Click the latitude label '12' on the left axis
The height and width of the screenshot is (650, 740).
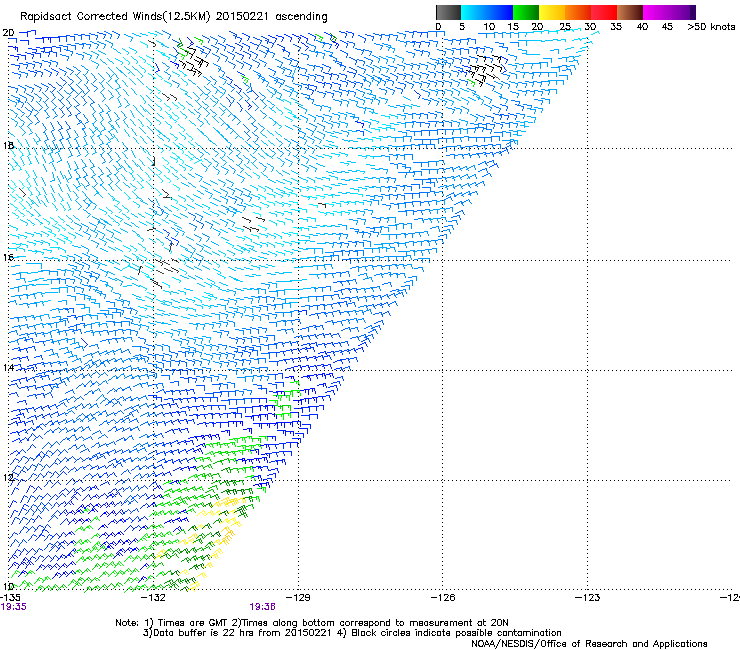coord(8,477)
